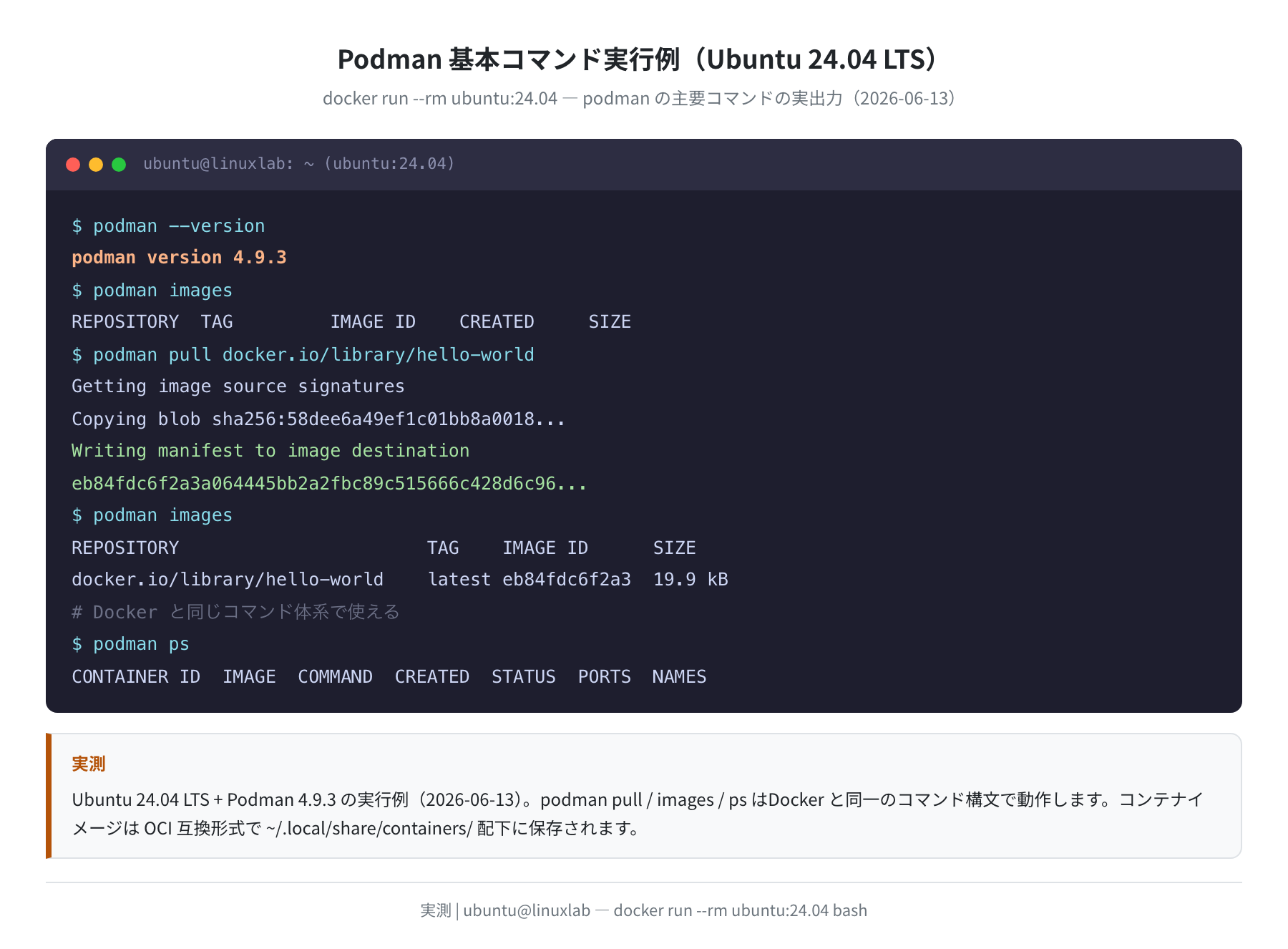Image resolution: width=1288 pixels, height=949 pixels.
Task: Click the size value '19.9 kB'
Action: pyautogui.click(x=691, y=580)
